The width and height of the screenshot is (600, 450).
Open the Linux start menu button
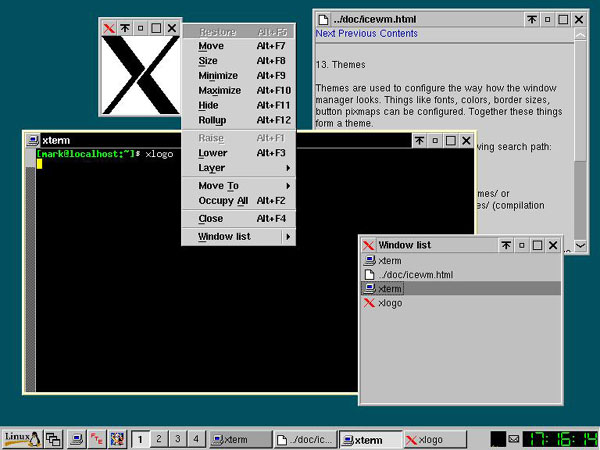22,439
